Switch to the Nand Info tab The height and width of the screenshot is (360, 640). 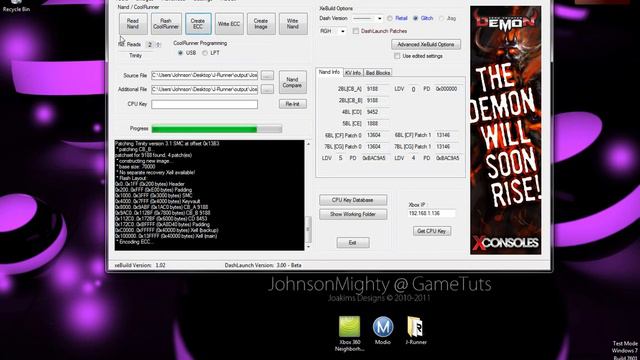329,72
